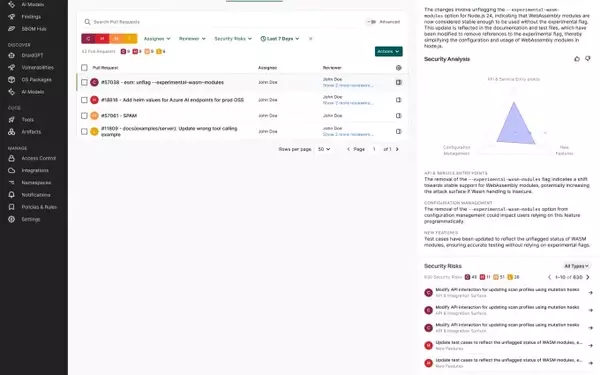
Task: Click medium count badge 51 in Security Risks
Action: click(x=499, y=277)
